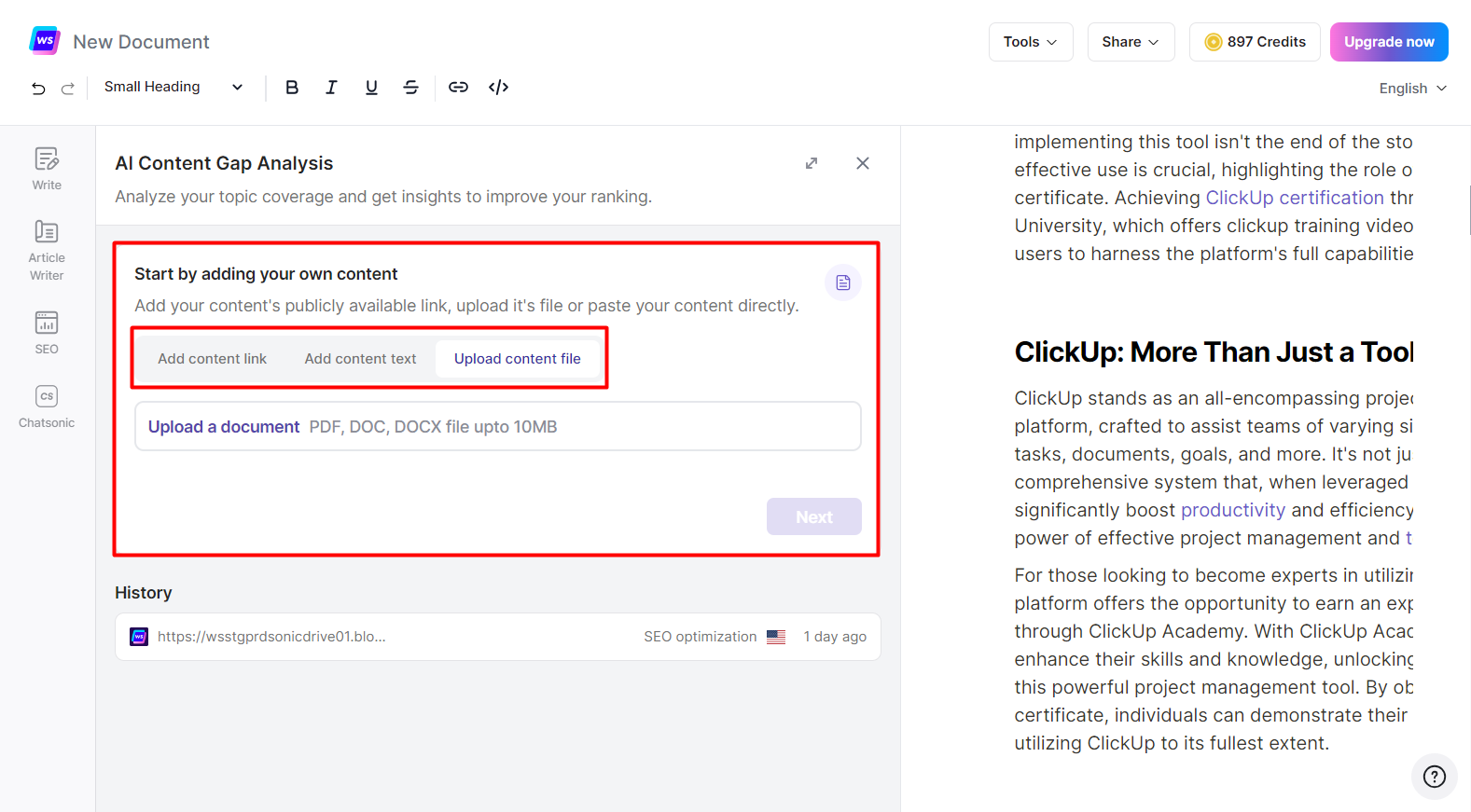This screenshot has height=812, width=1471.
Task: Expand the AI Content Gap Analysis panel
Action: (812, 163)
